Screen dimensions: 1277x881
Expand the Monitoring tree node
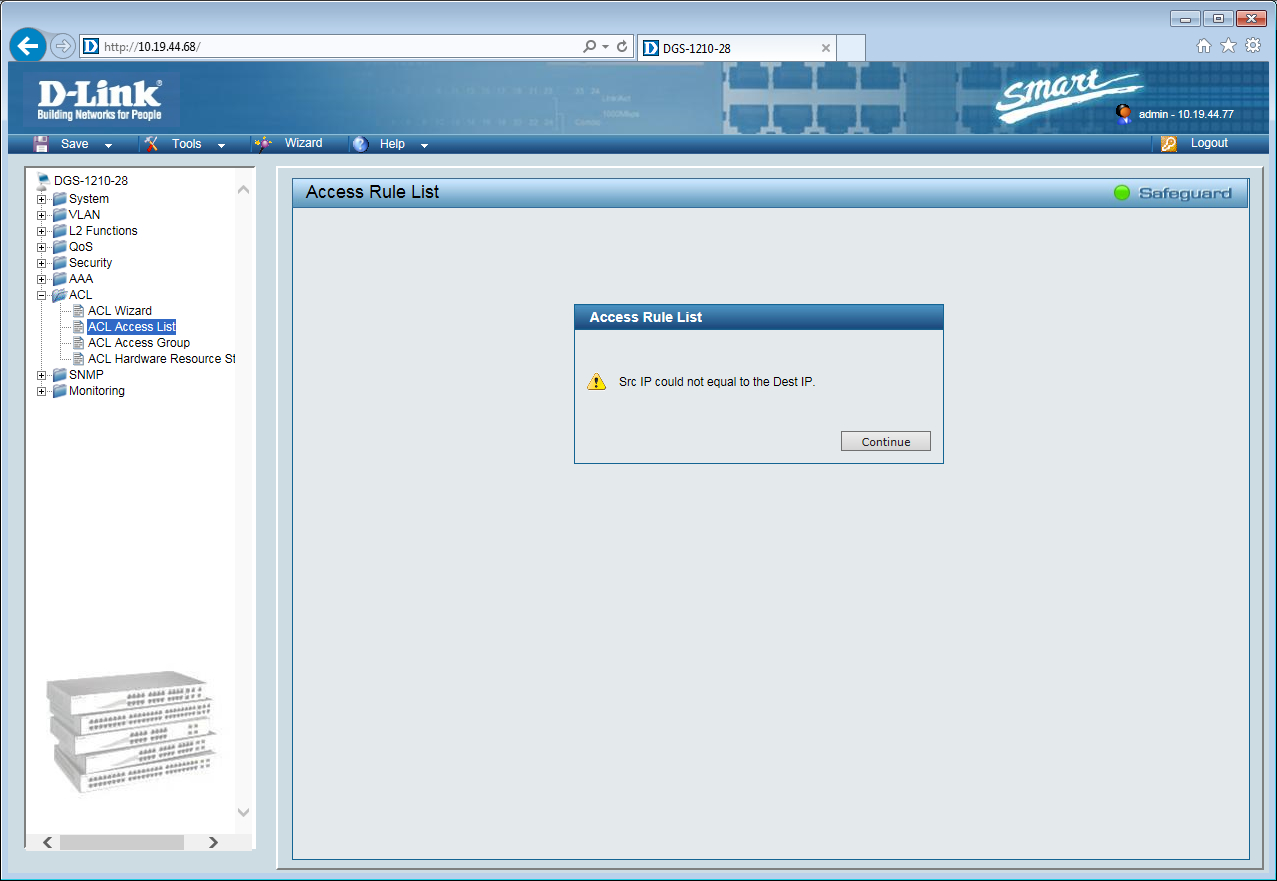(x=42, y=391)
